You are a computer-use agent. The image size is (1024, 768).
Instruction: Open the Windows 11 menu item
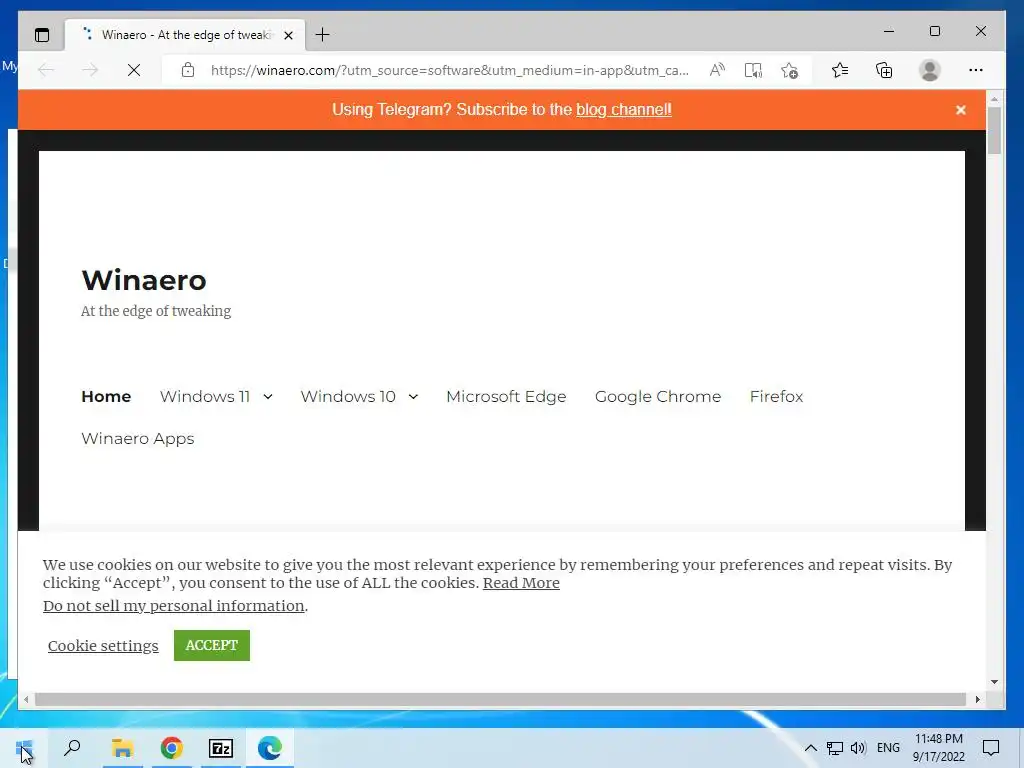[204, 396]
